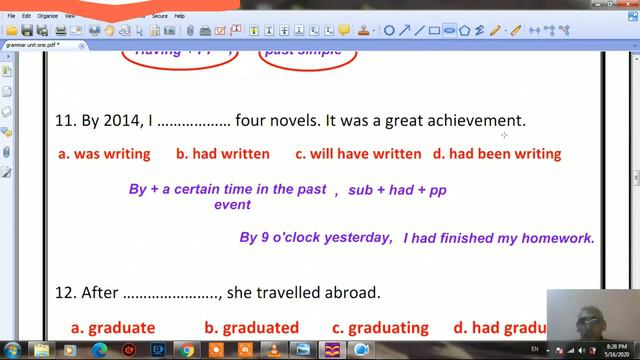Click answer option 'c. will have written'
The image size is (640, 360).
click(x=358, y=154)
